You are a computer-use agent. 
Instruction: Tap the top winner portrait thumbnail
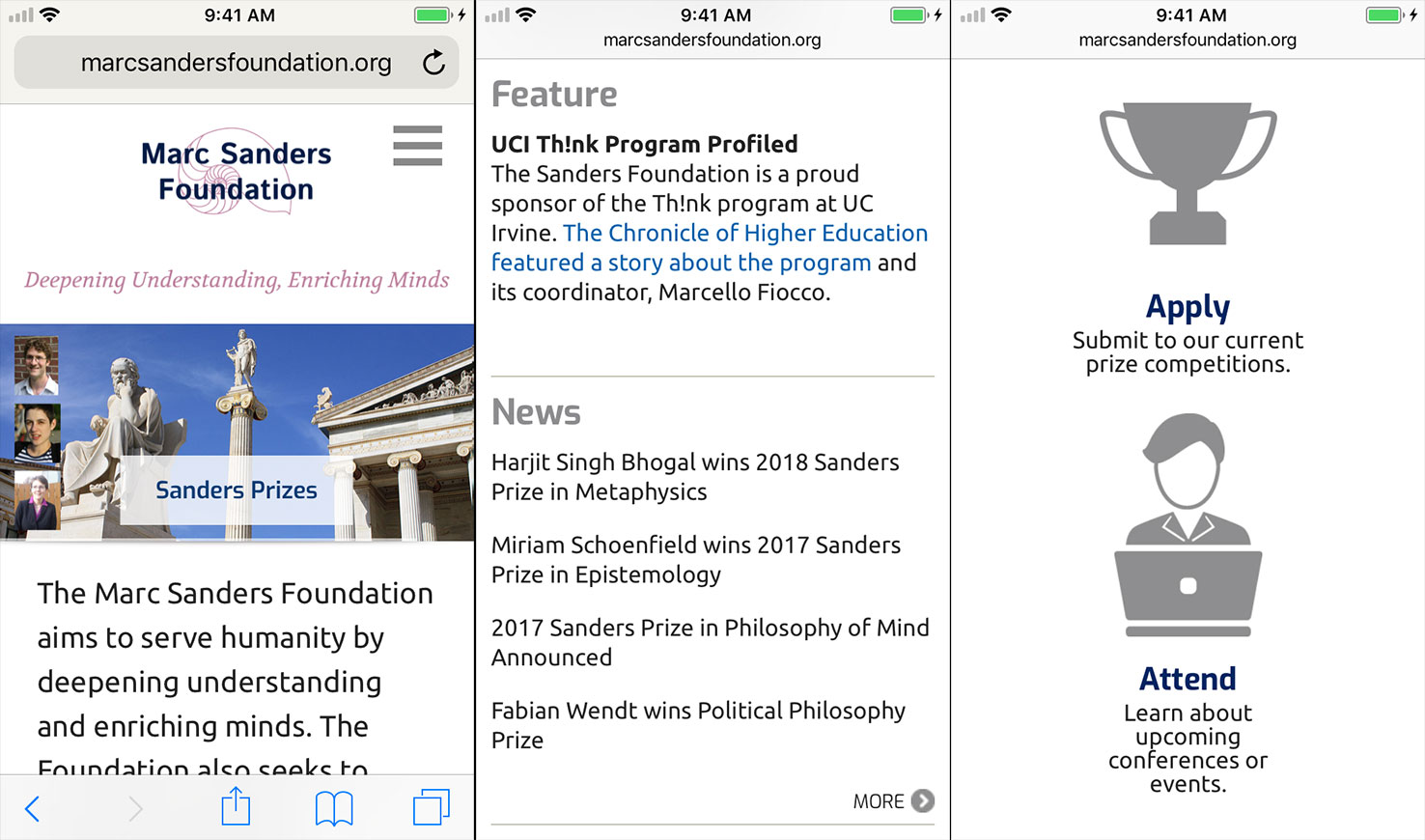pyautogui.click(x=37, y=366)
